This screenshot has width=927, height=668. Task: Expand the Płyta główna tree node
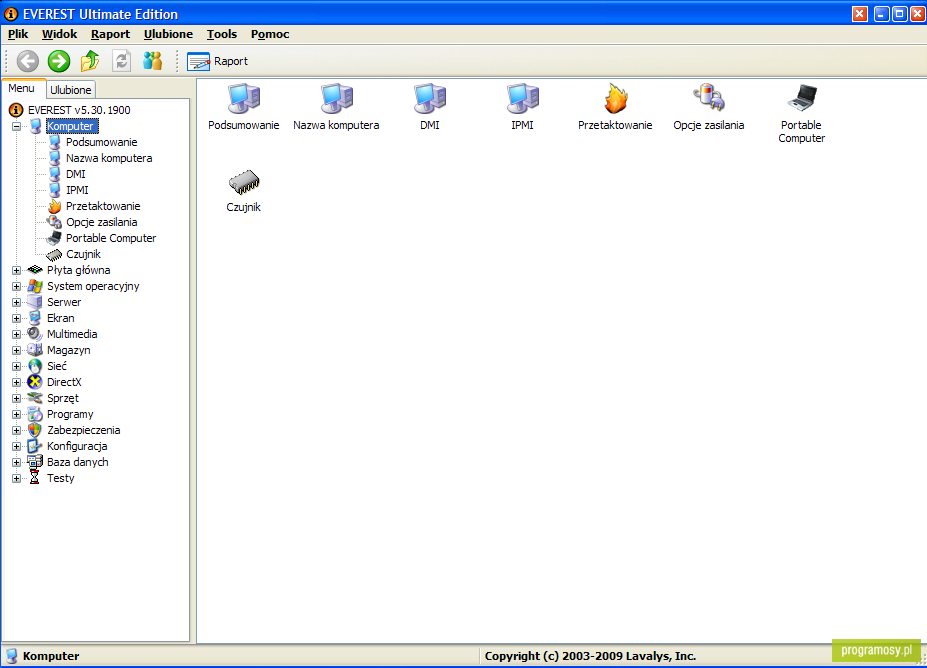pyautogui.click(x=17, y=270)
